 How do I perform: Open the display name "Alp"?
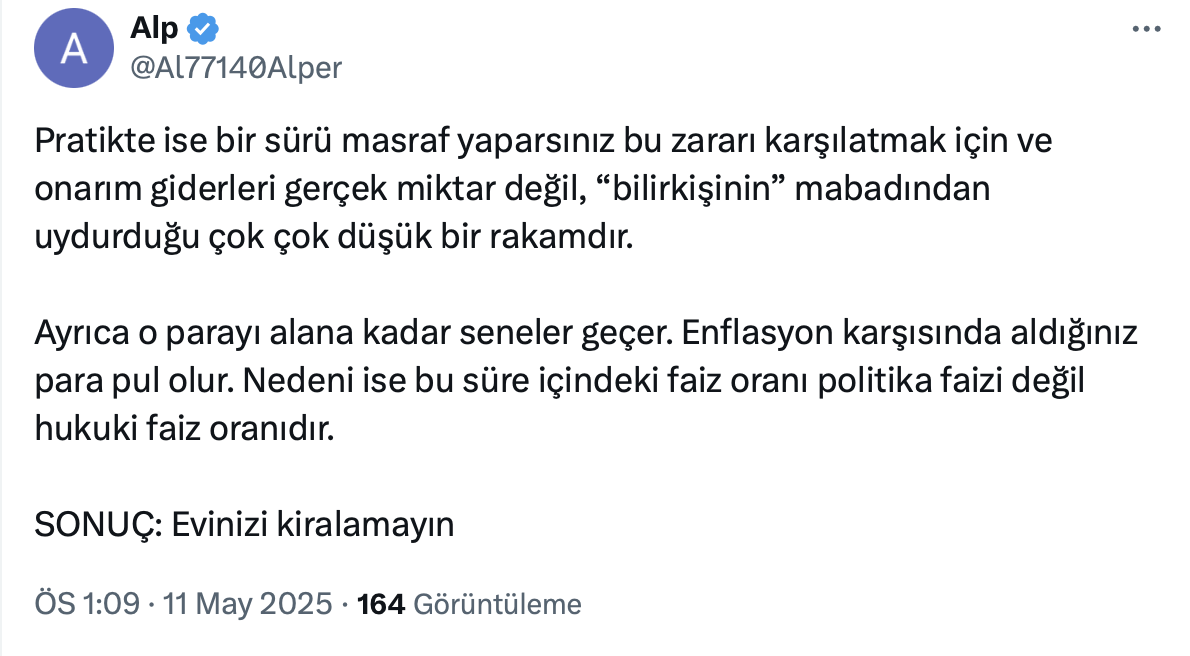[x=154, y=30]
